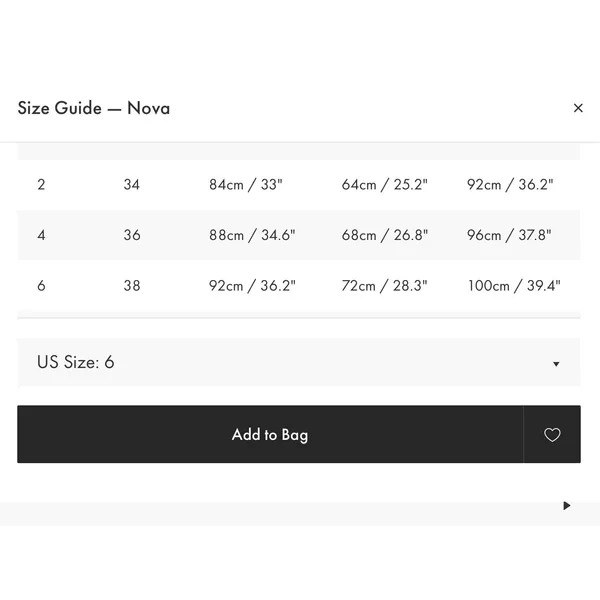Click the EU size 36 cell

click(132, 235)
